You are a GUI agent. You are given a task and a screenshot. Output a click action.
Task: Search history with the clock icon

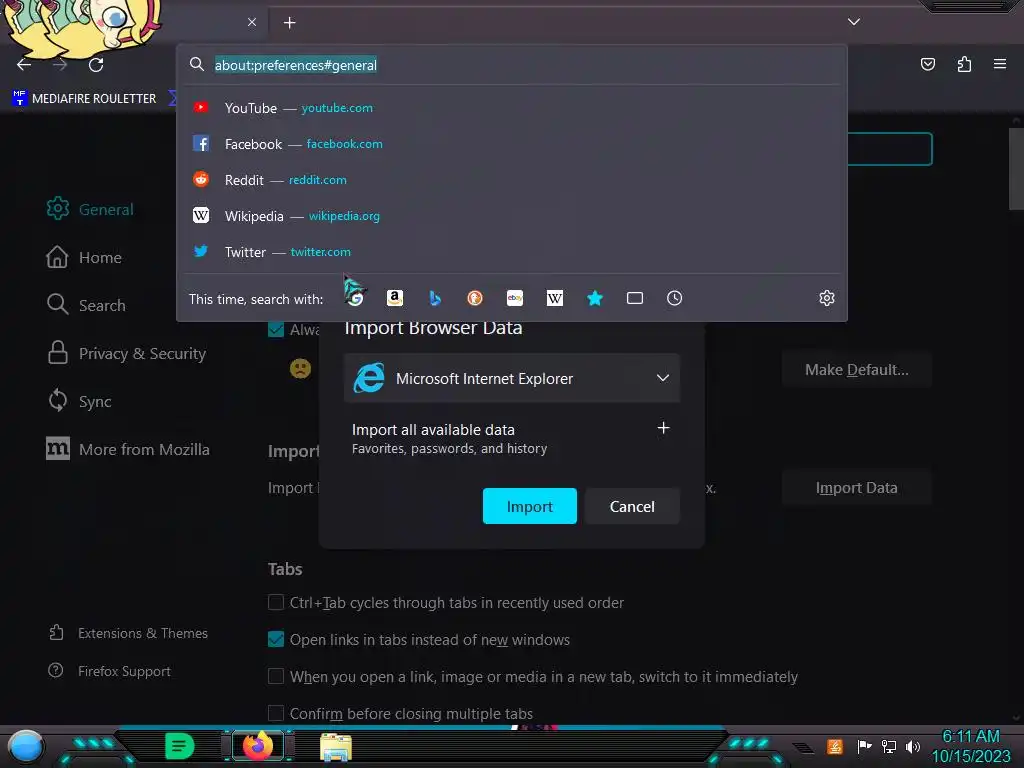675,298
